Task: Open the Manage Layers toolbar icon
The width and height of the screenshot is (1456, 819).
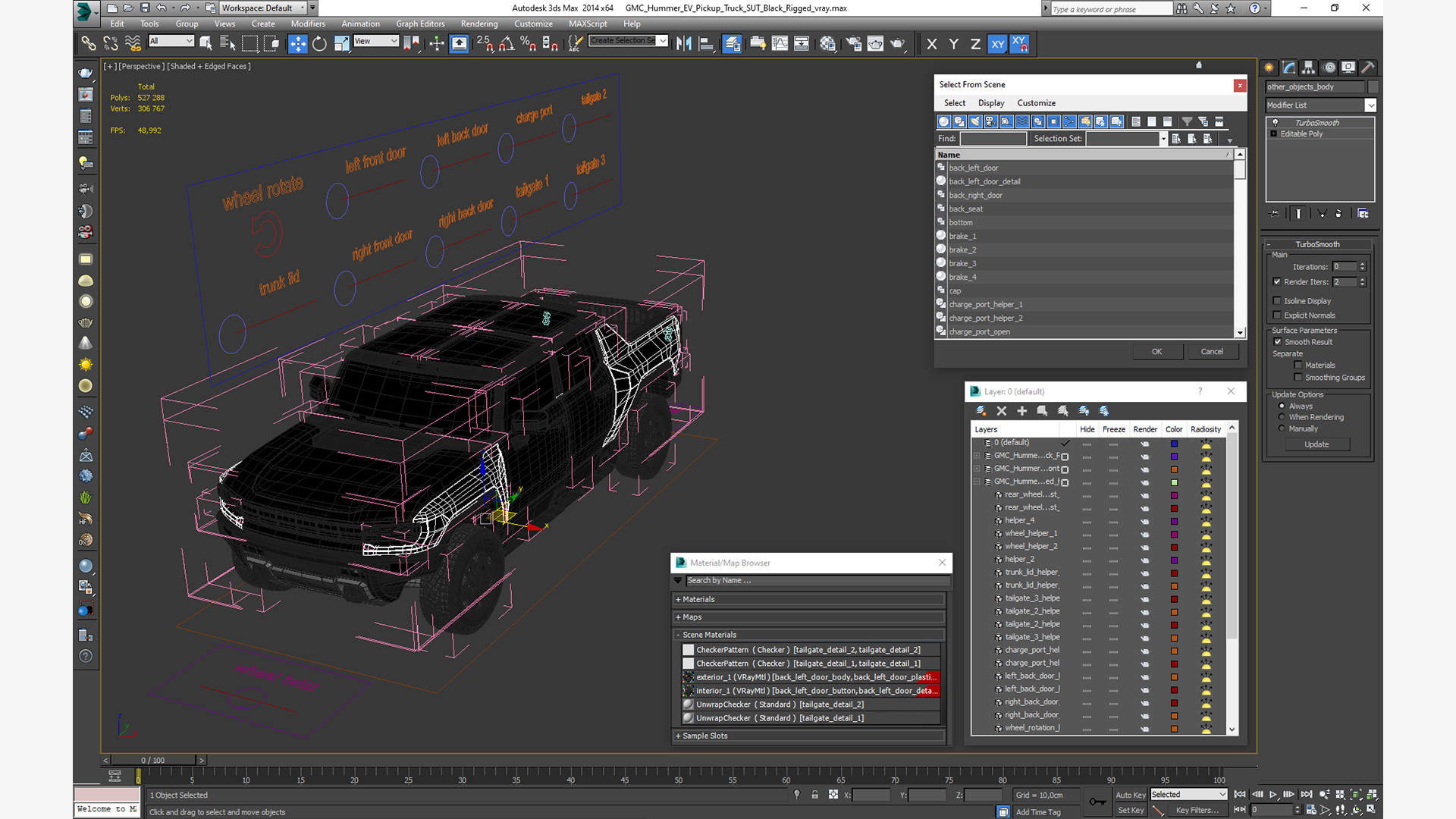Action: (x=732, y=44)
